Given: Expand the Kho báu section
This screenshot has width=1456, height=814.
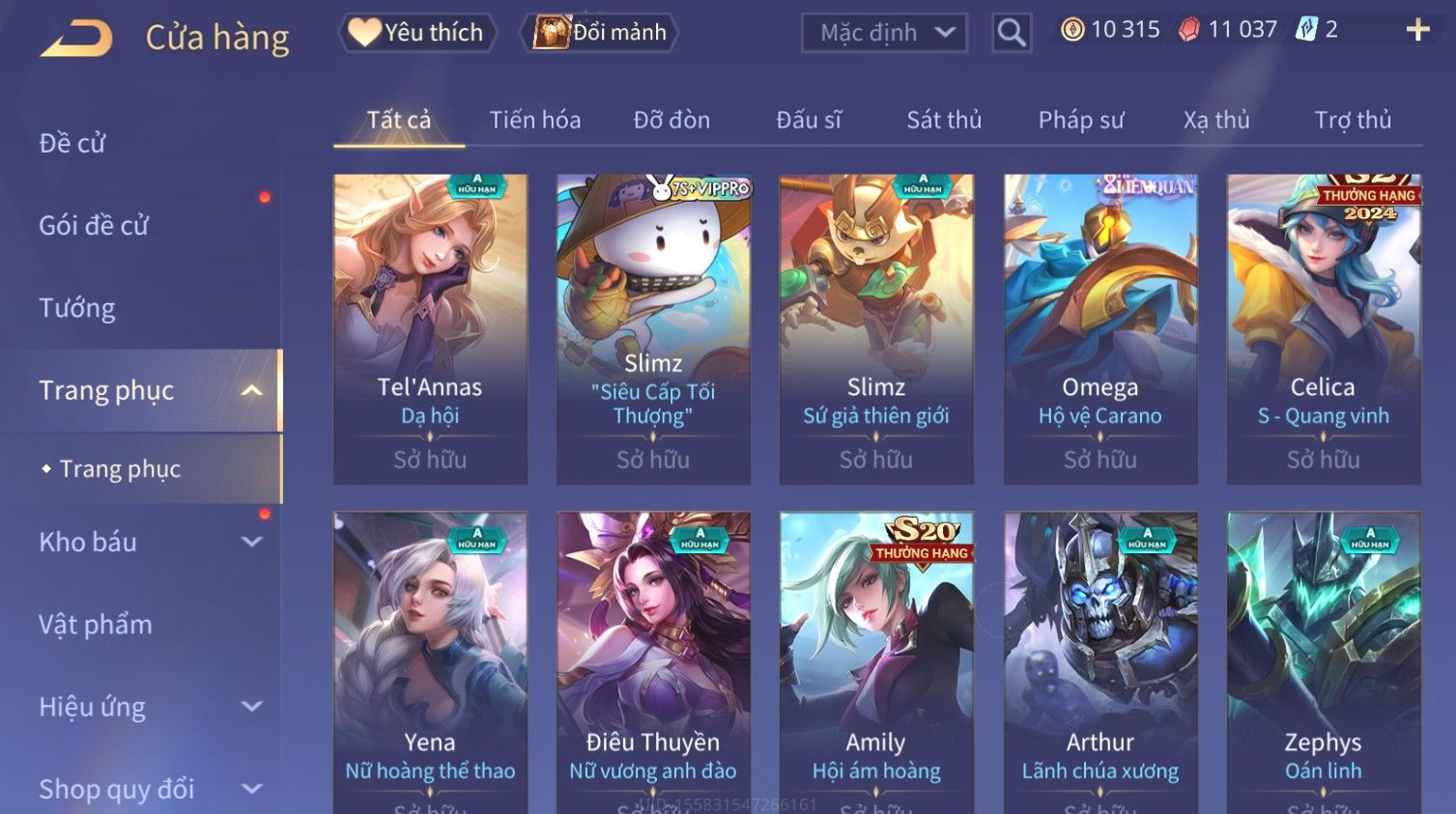Looking at the screenshot, I should click(251, 542).
